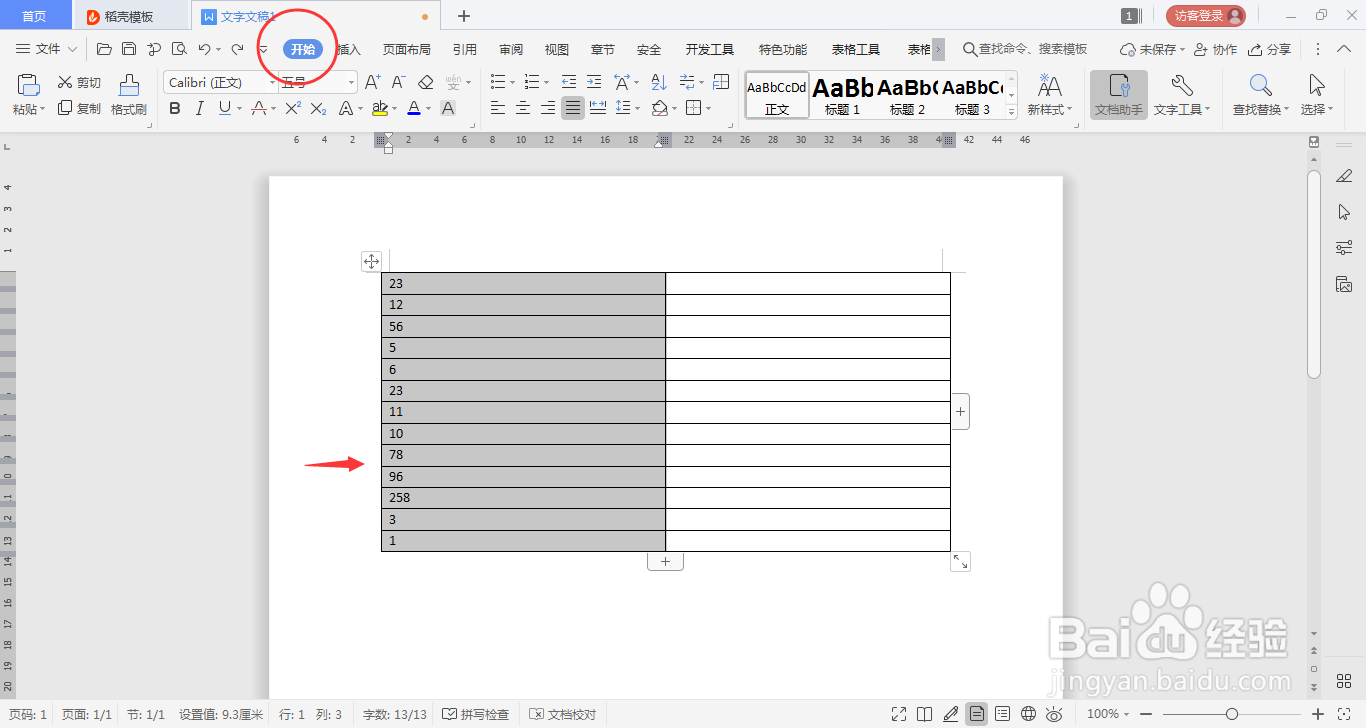Decrease font size with A- icon

point(398,82)
